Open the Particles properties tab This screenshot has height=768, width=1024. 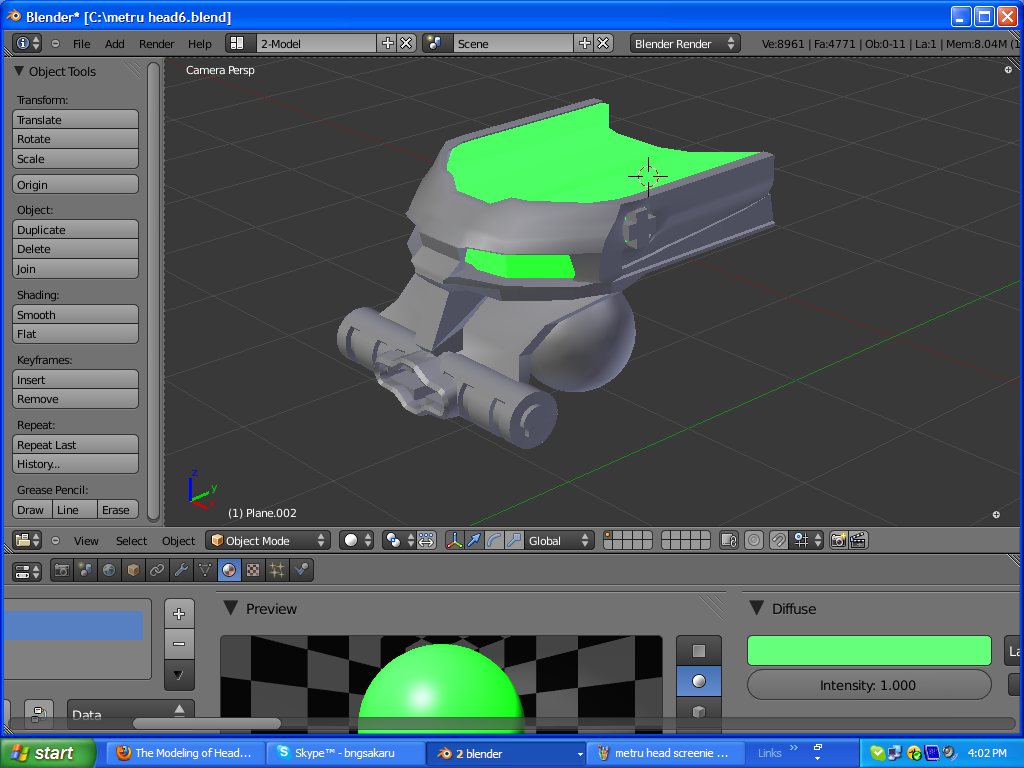click(x=276, y=570)
